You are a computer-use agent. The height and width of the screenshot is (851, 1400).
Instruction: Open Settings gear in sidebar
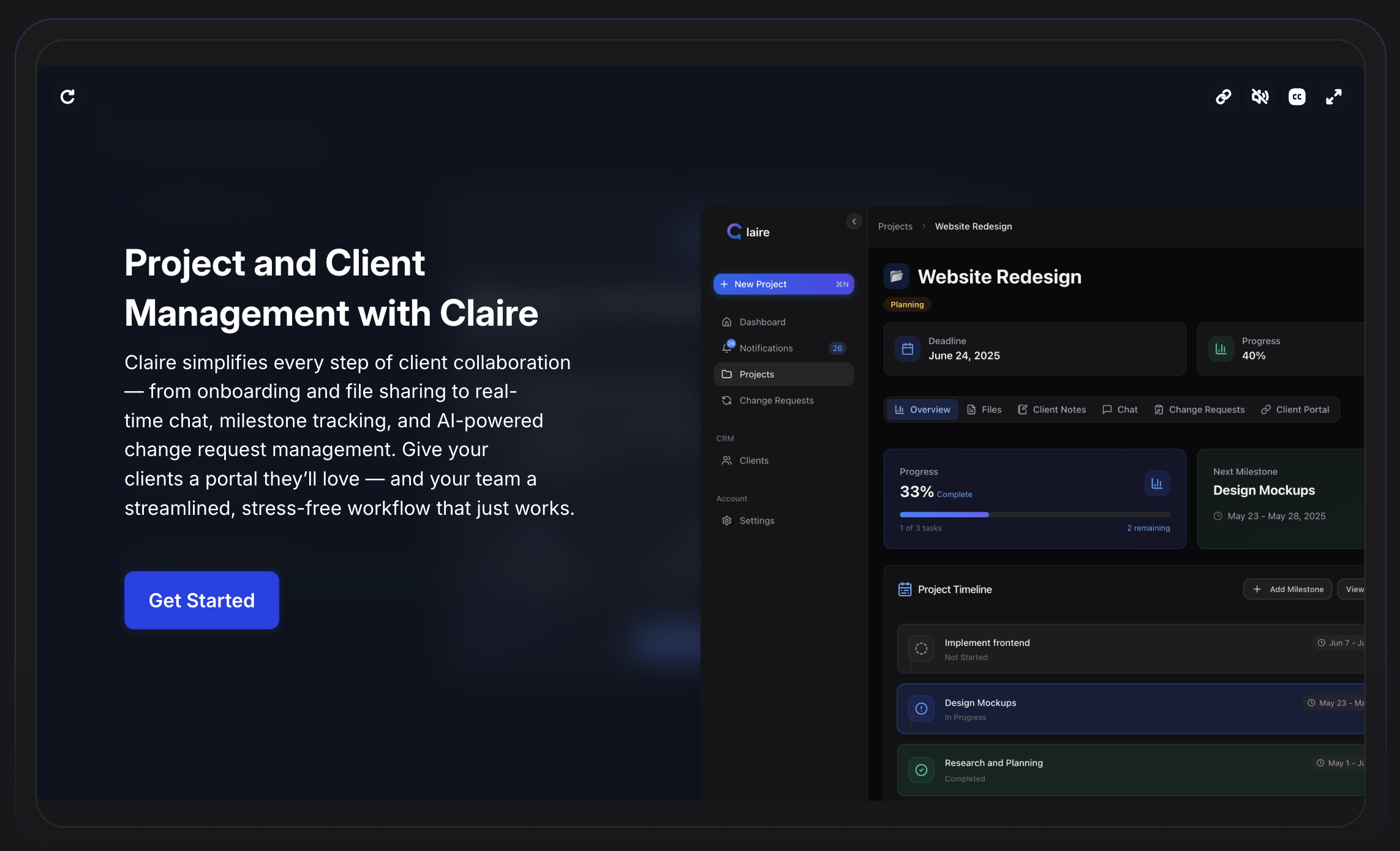727,520
